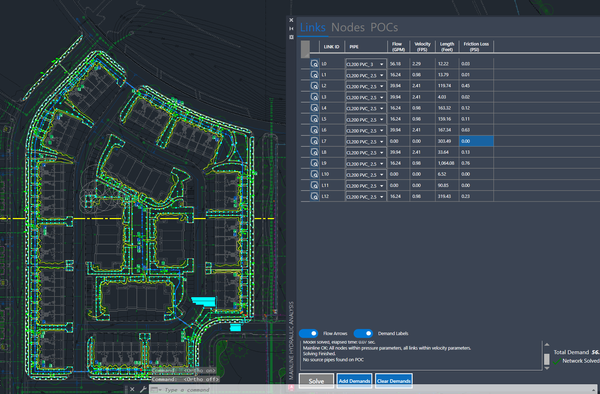Switch to the POCs tab

(384, 28)
